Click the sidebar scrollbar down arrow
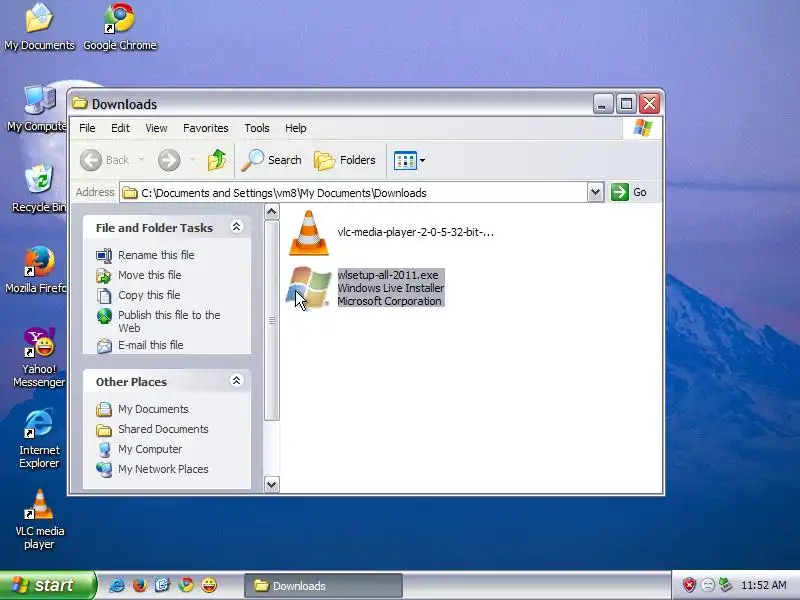This screenshot has height=600, width=800. point(272,484)
